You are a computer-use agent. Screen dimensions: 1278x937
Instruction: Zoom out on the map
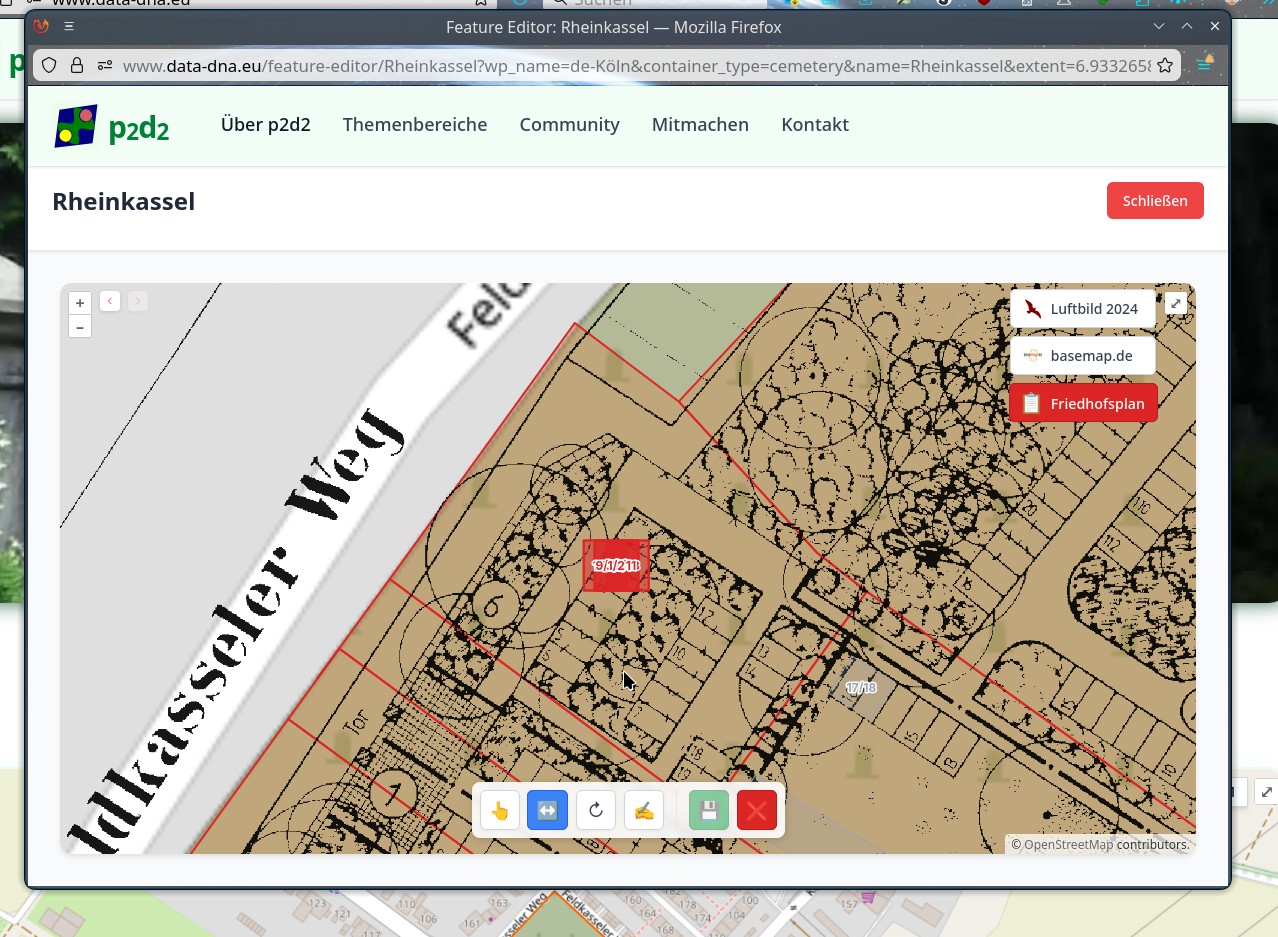point(80,327)
